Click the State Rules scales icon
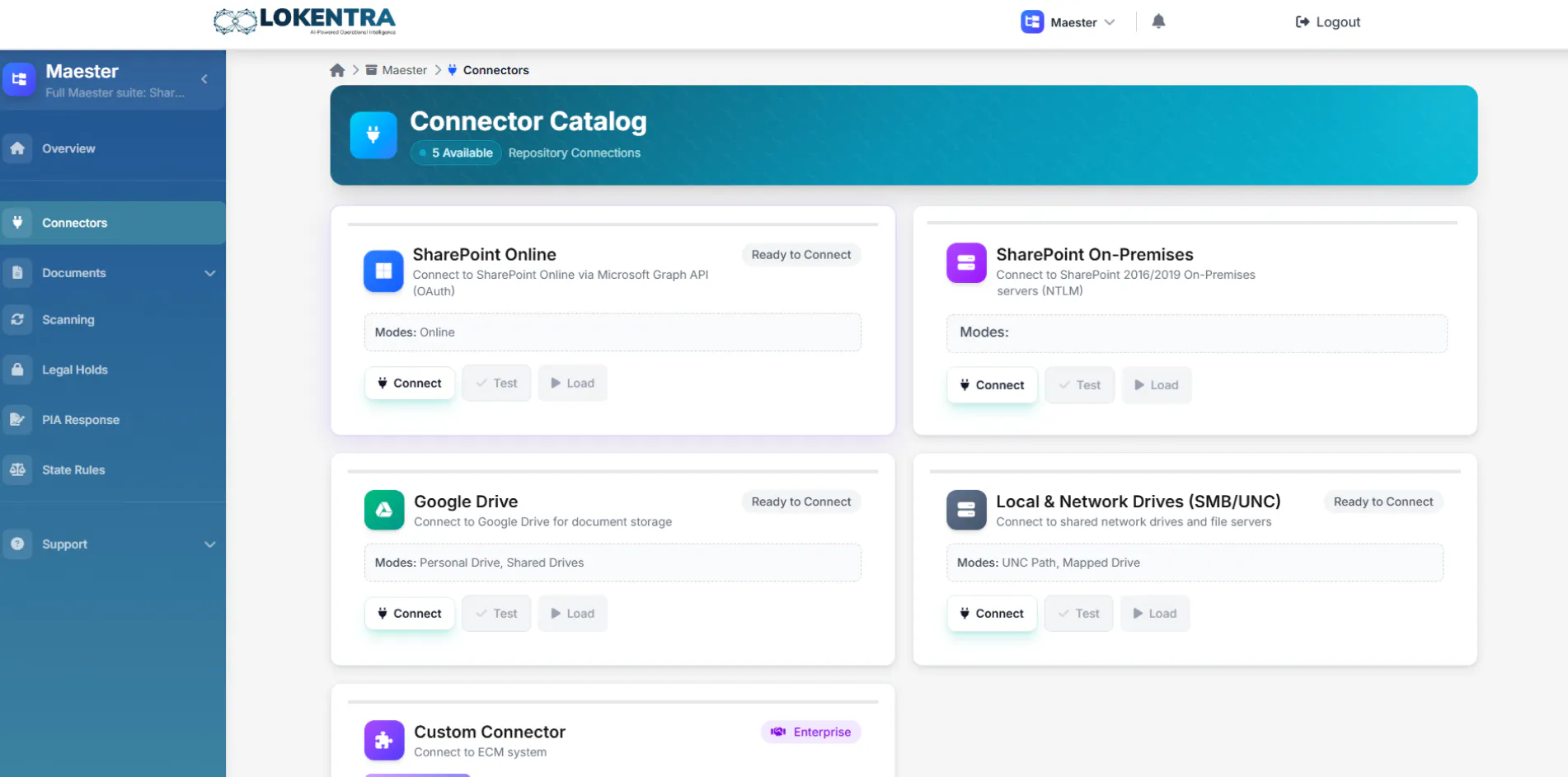The image size is (1568, 777). [17, 470]
